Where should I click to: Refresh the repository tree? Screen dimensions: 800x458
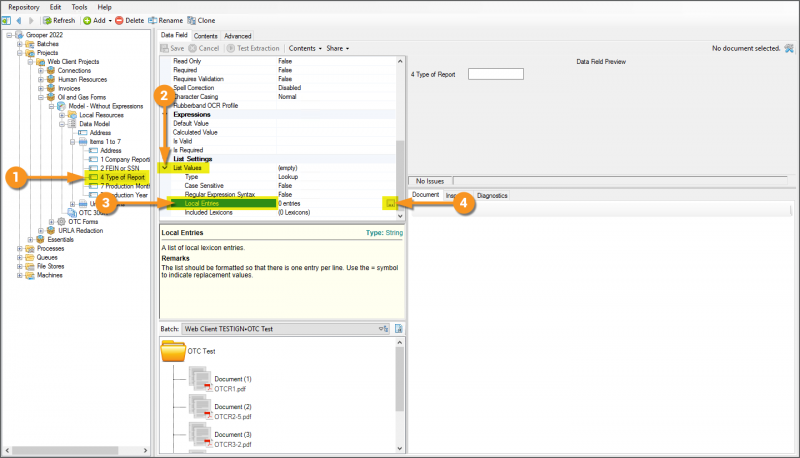tap(59, 20)
